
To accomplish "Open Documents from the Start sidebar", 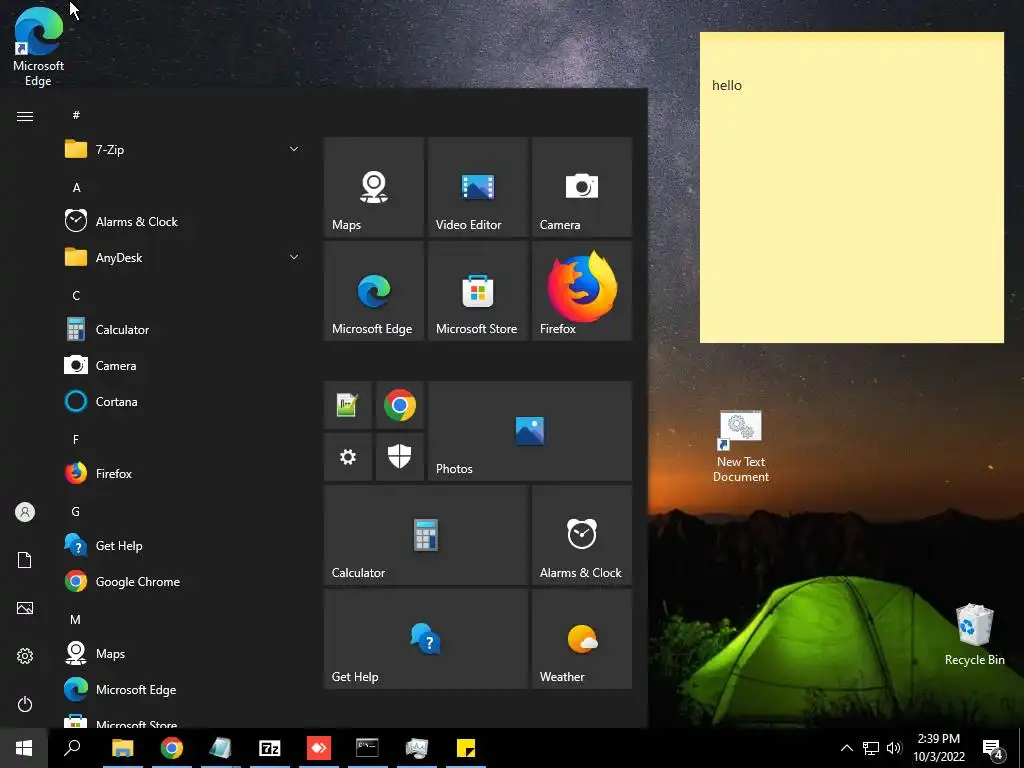I will (25, 560).
